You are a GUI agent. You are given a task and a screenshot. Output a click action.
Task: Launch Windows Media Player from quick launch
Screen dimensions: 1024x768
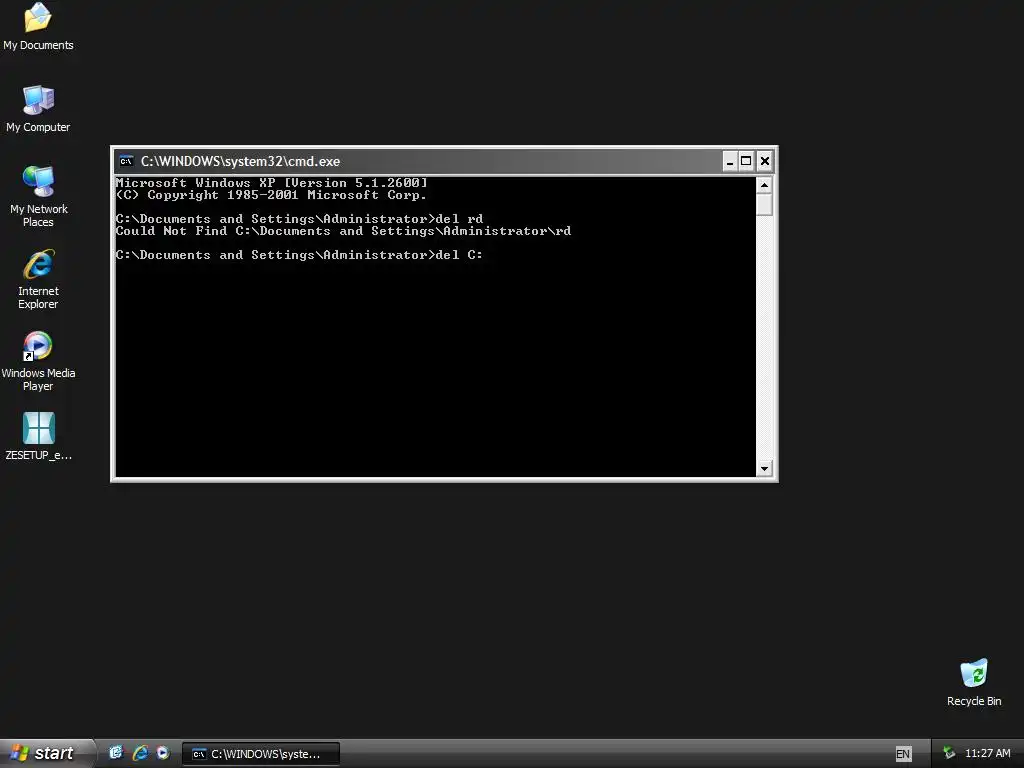point(163,753)
